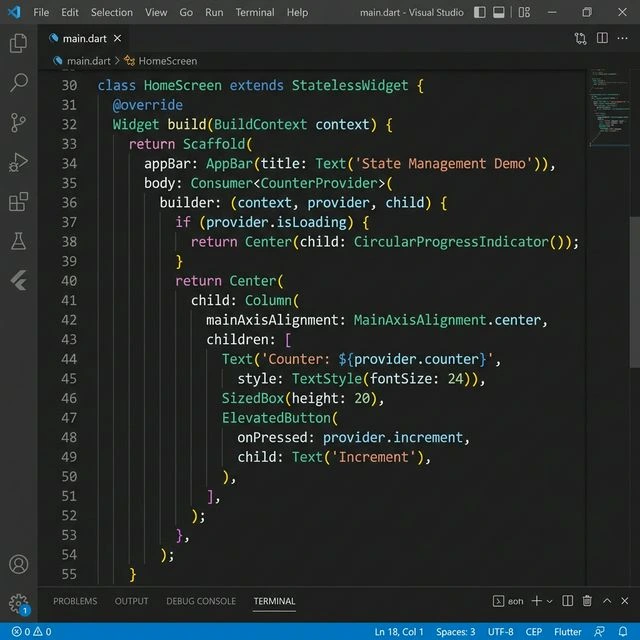Click the VS Code logo icon
This screenshot has height=640, width=640.
tap(14, 12)
